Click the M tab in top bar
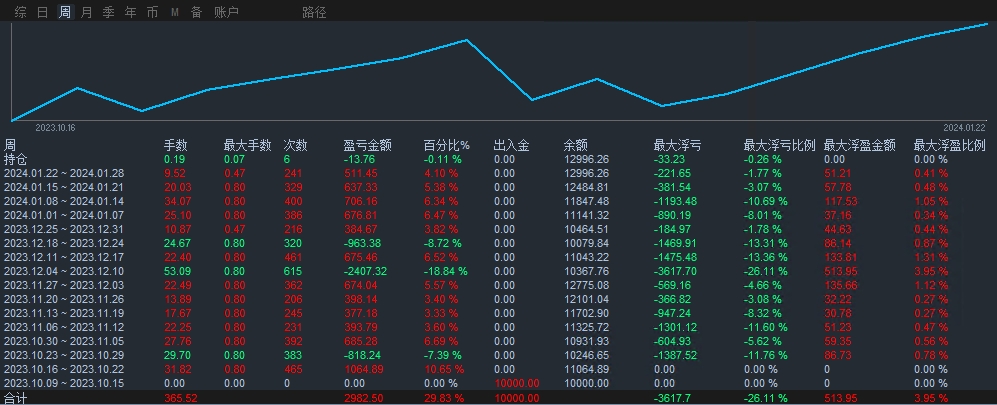997x405 pixels. tap(175, 12)
